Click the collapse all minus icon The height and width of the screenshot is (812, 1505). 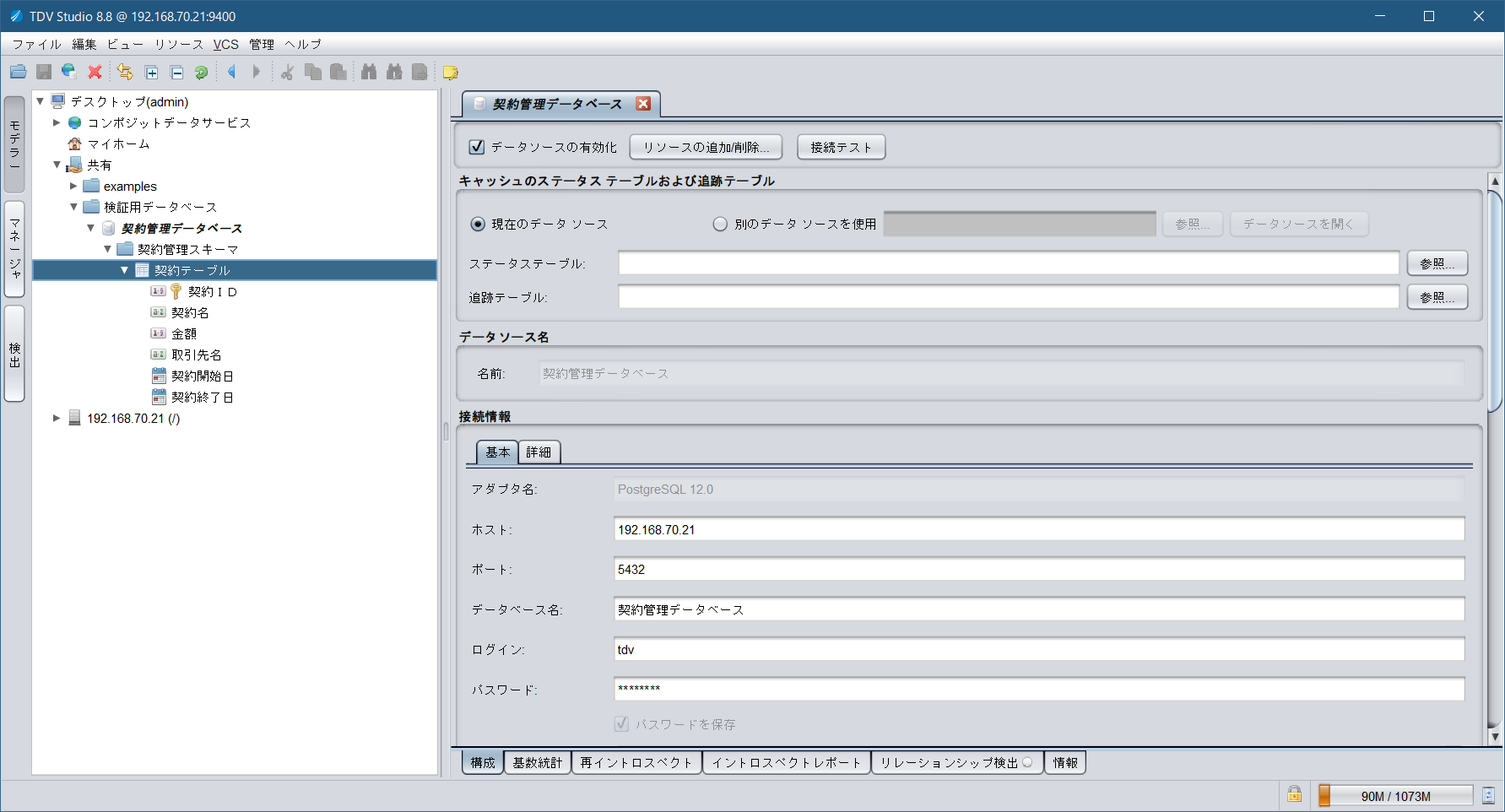pos(176,73)
